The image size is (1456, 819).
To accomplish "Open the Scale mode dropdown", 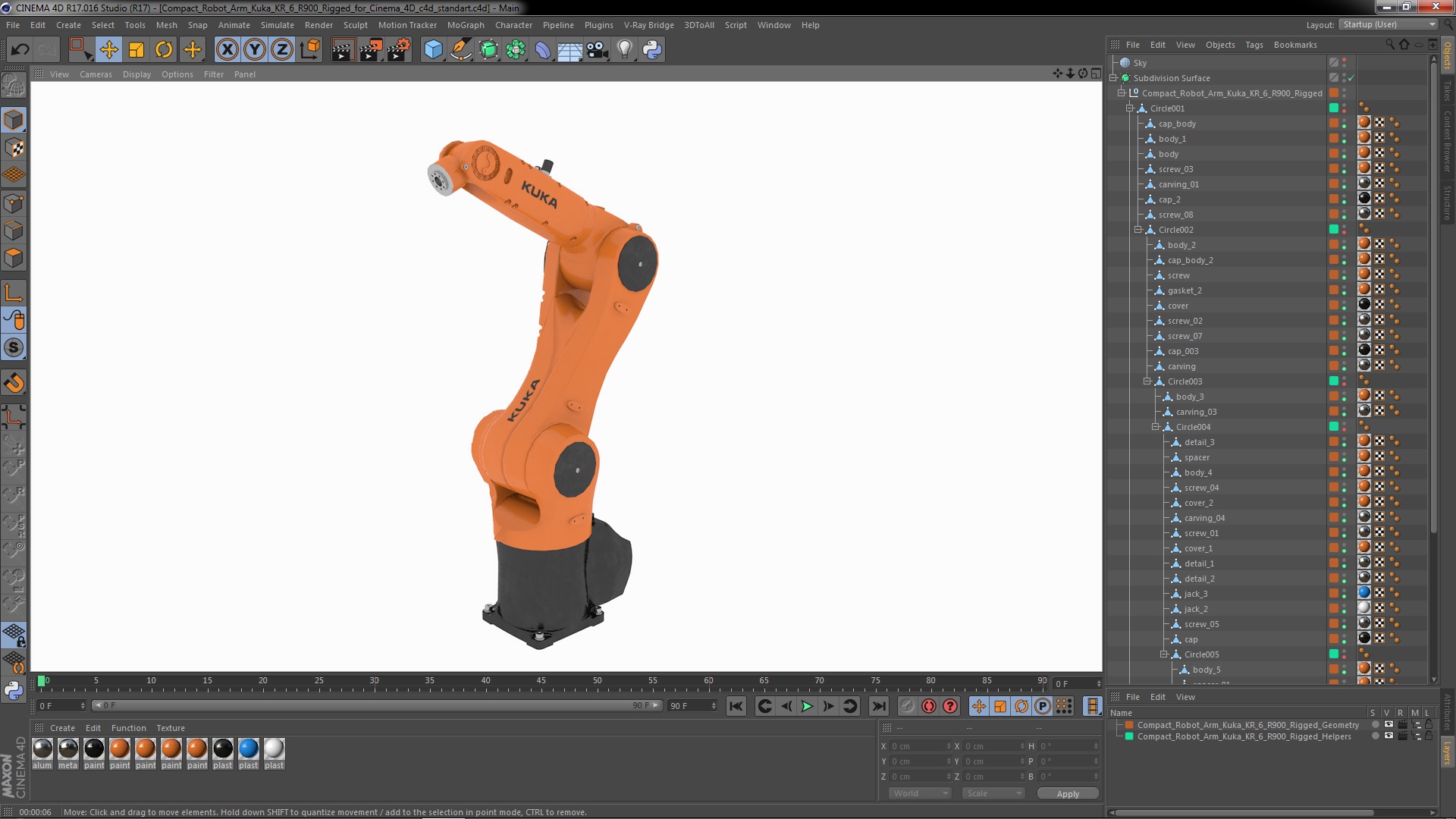I will click(993, 793).
